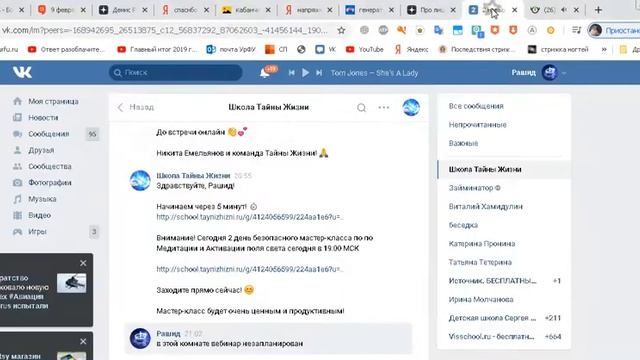Open Главный итог 2019 bookmark
640x360 pixels.
[x=157, y=49]
